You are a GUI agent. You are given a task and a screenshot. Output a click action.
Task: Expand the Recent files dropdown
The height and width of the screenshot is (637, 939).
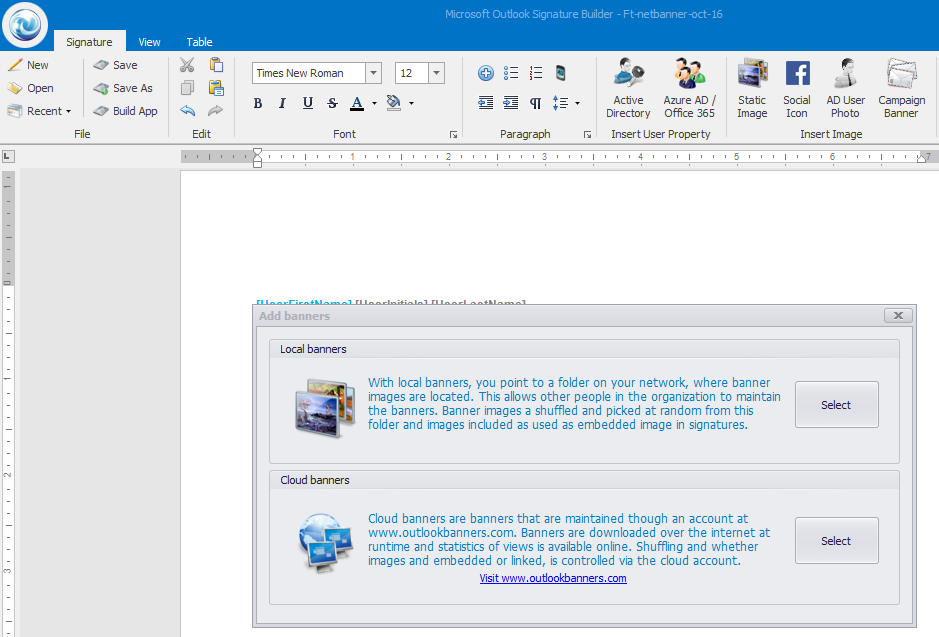[x=40, y=111]
